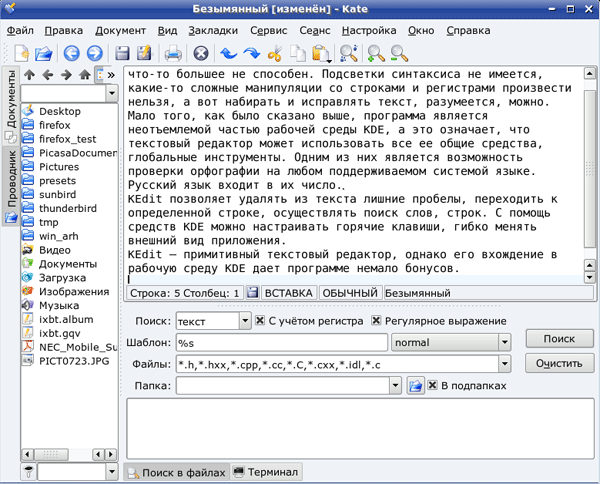Click the filter funnel icon below file list
This screenshot has height=484, width=600.
coord(29,471)
